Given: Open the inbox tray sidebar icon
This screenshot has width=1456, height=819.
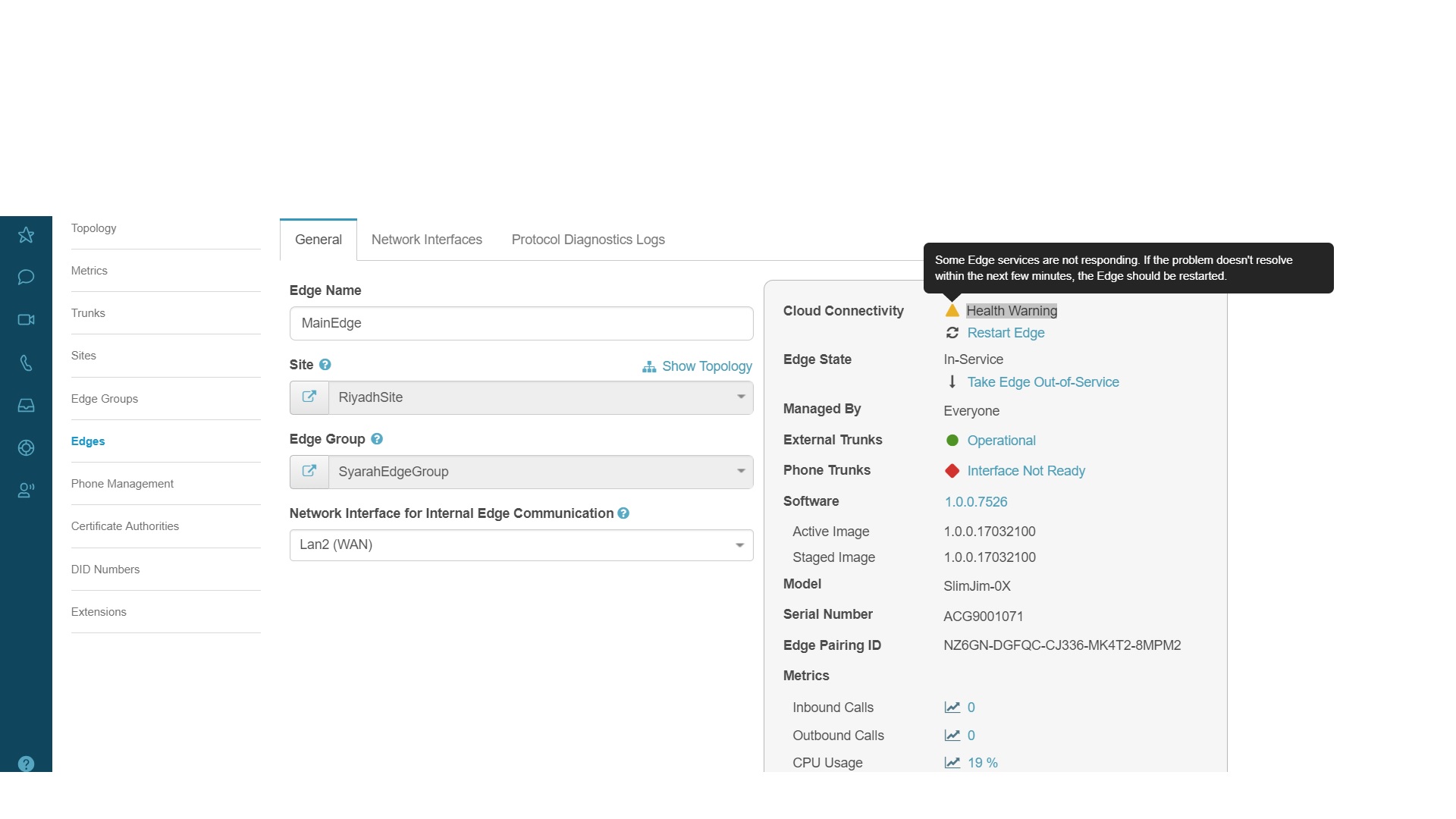Looking at the screenshot, I should point(26,406).
